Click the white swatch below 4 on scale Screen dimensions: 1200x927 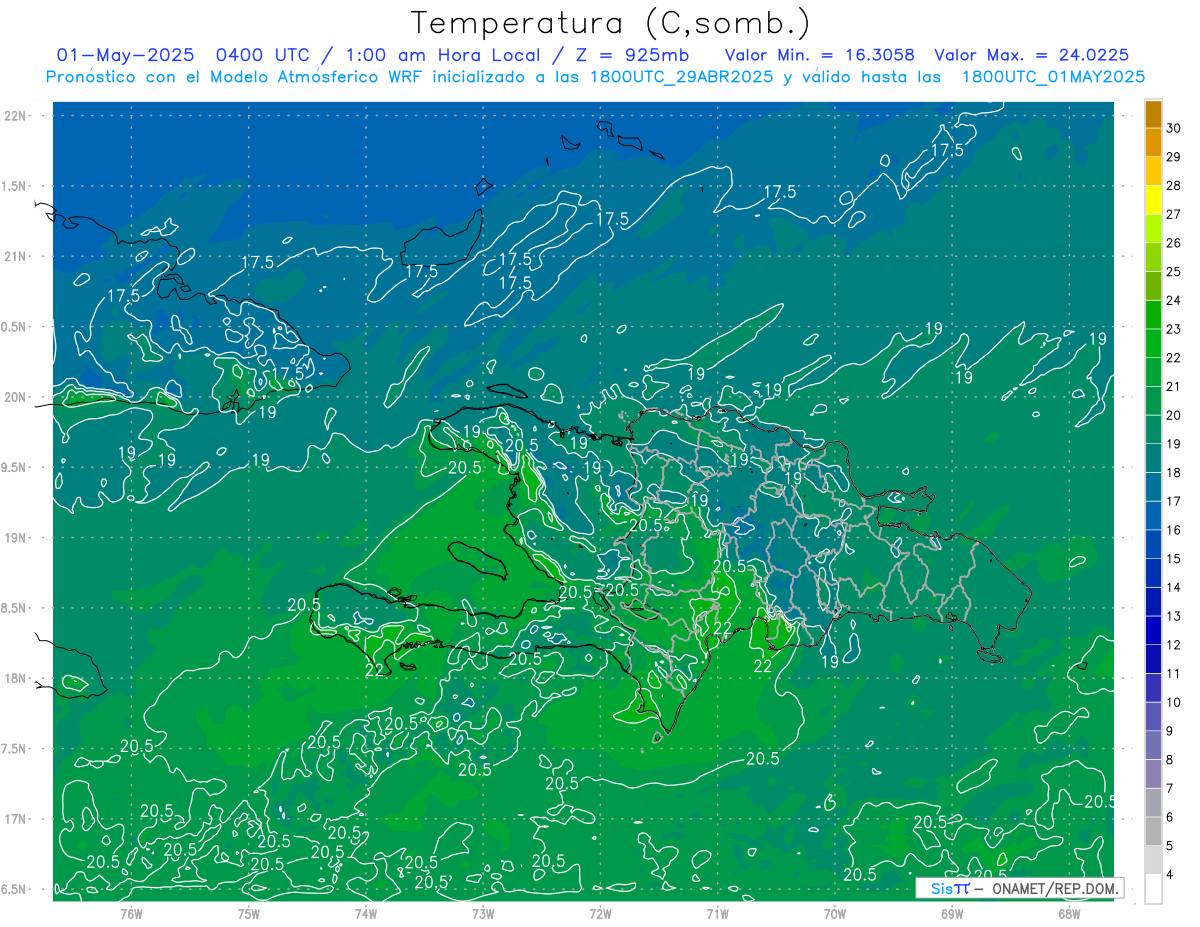[x=1153, y=889]
